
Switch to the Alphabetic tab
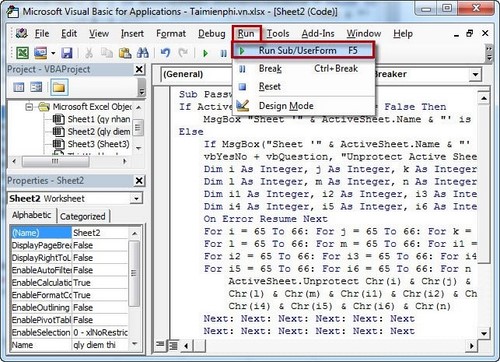point(32,215)
